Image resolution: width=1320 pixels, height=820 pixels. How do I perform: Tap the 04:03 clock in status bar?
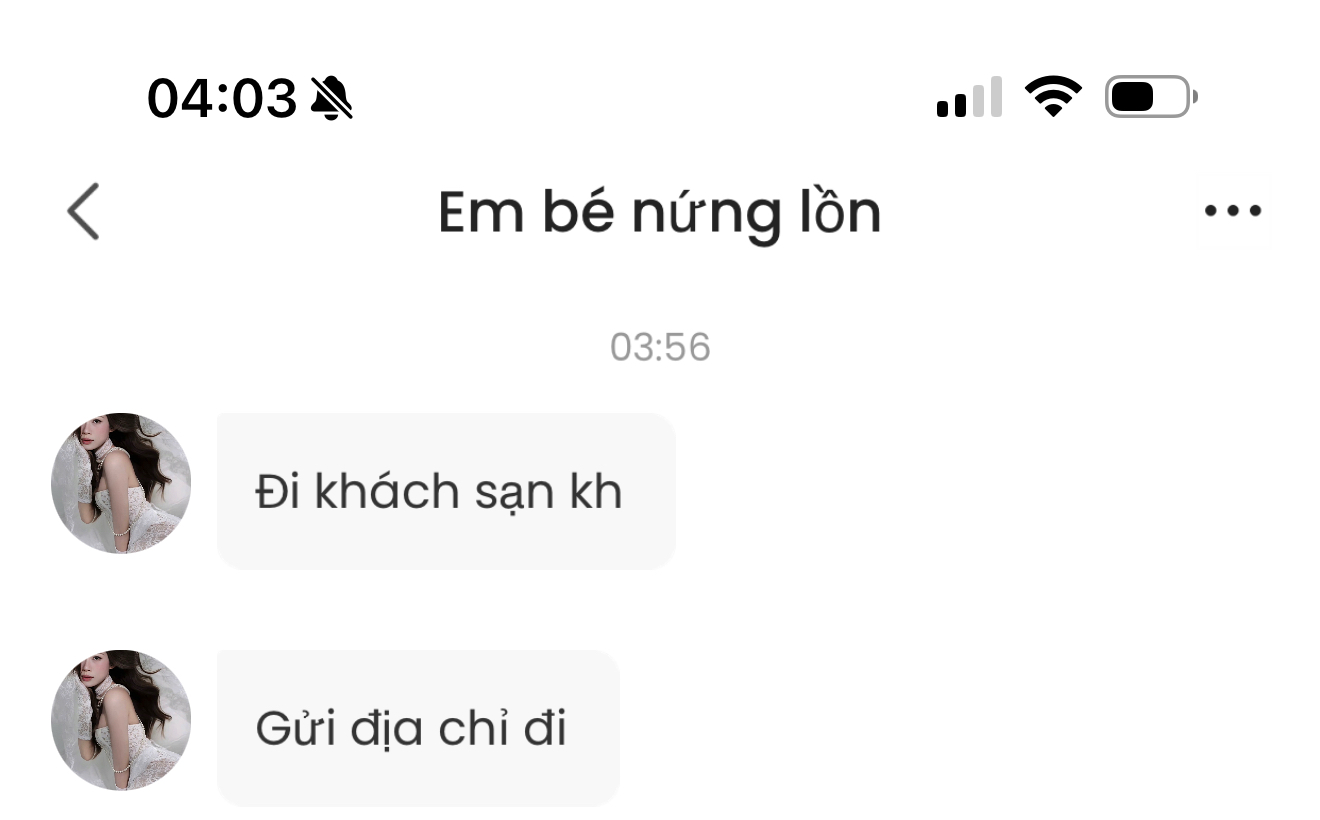click(x=222, y=99)
